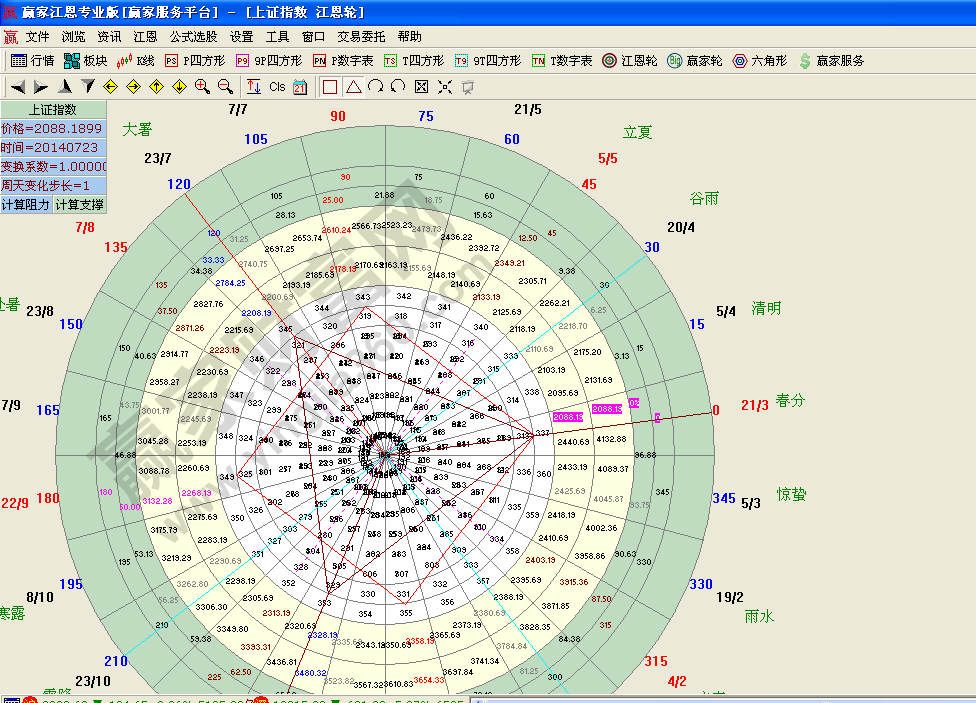This screenshot has width=976, height=703.
Task: Toggle the boxed X overlay button
Action: tap(421, 87)
